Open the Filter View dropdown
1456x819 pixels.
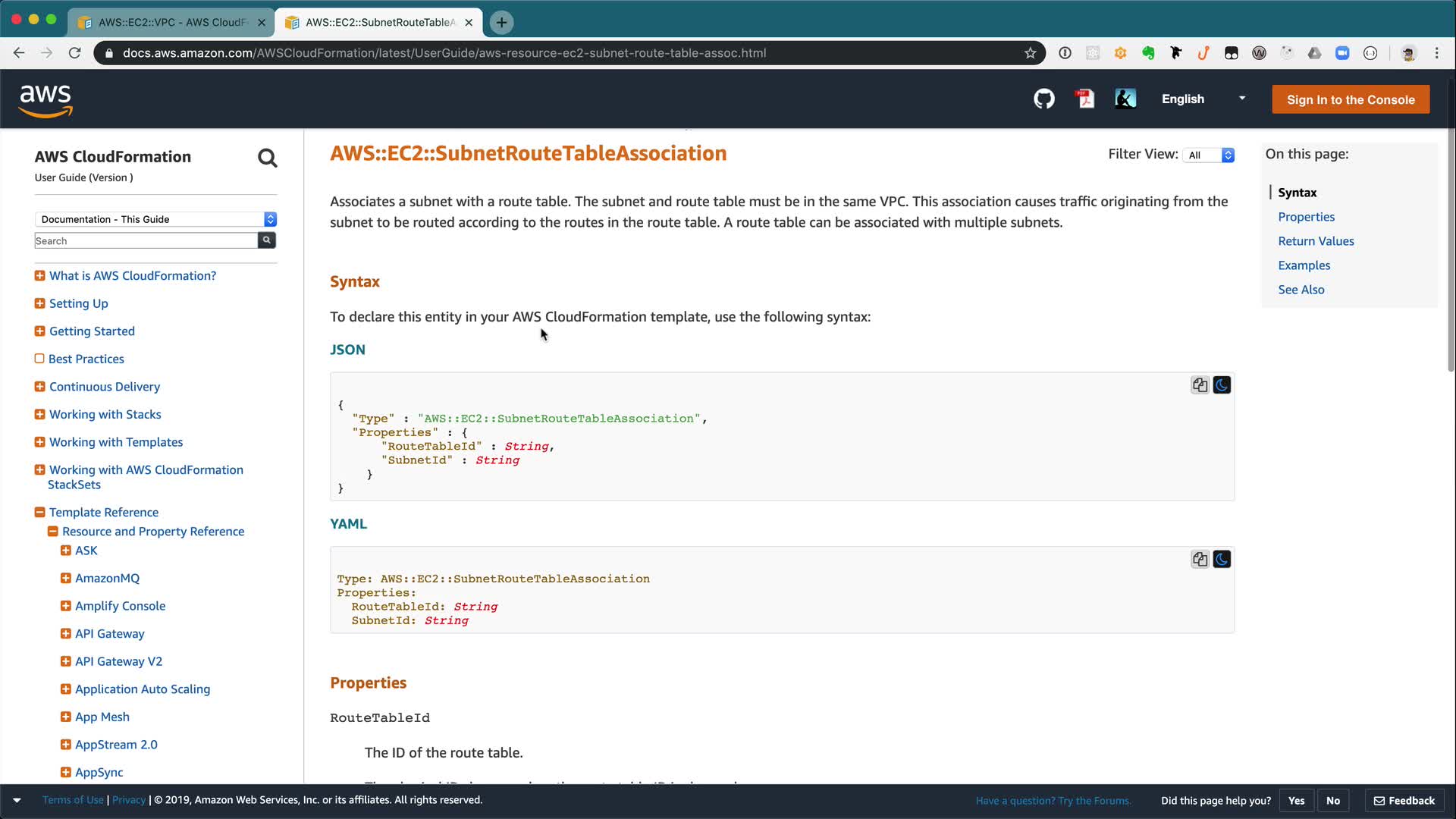click(1210, 155)
